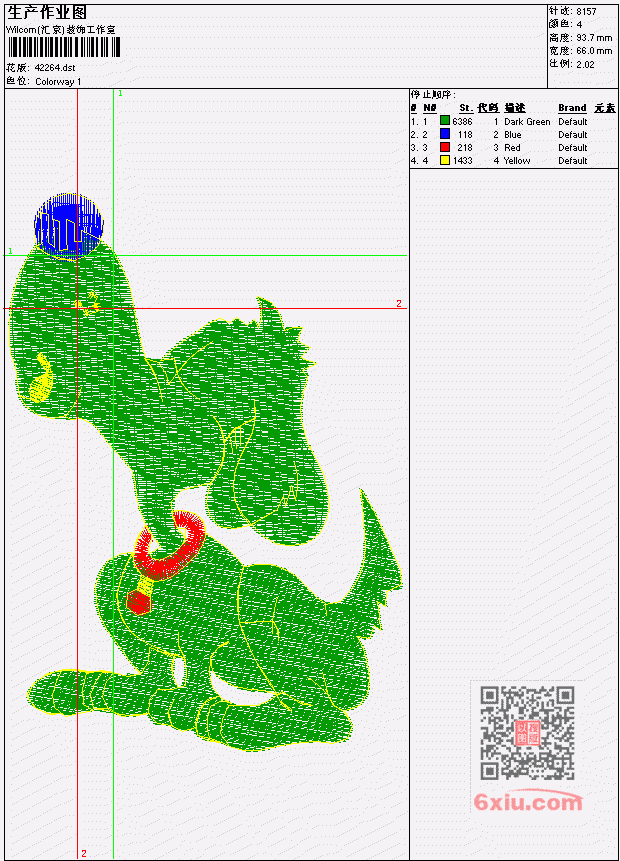Click the scale value 2.02

pos(585,64)
